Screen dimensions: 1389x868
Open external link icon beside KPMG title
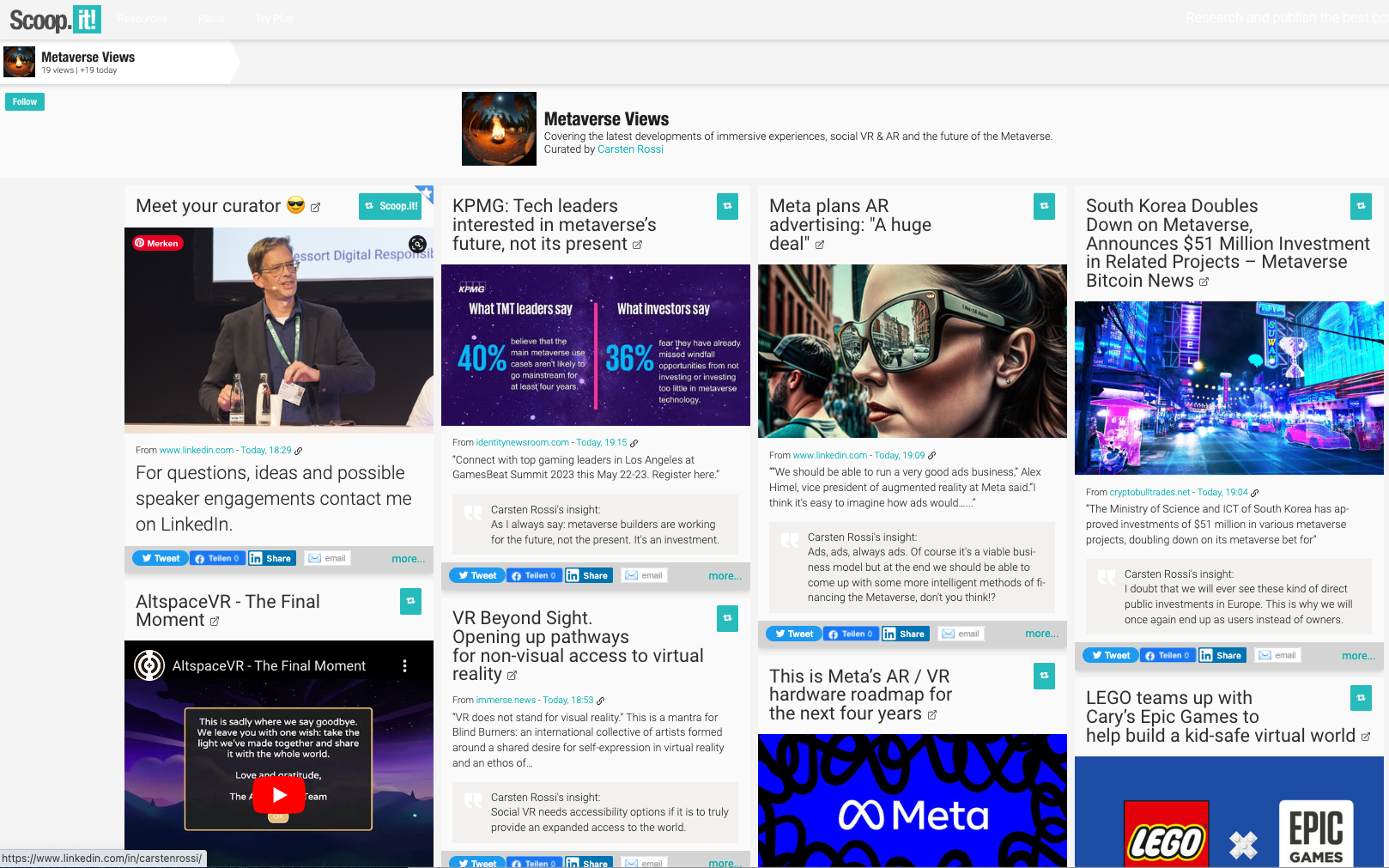coord(637,246)
